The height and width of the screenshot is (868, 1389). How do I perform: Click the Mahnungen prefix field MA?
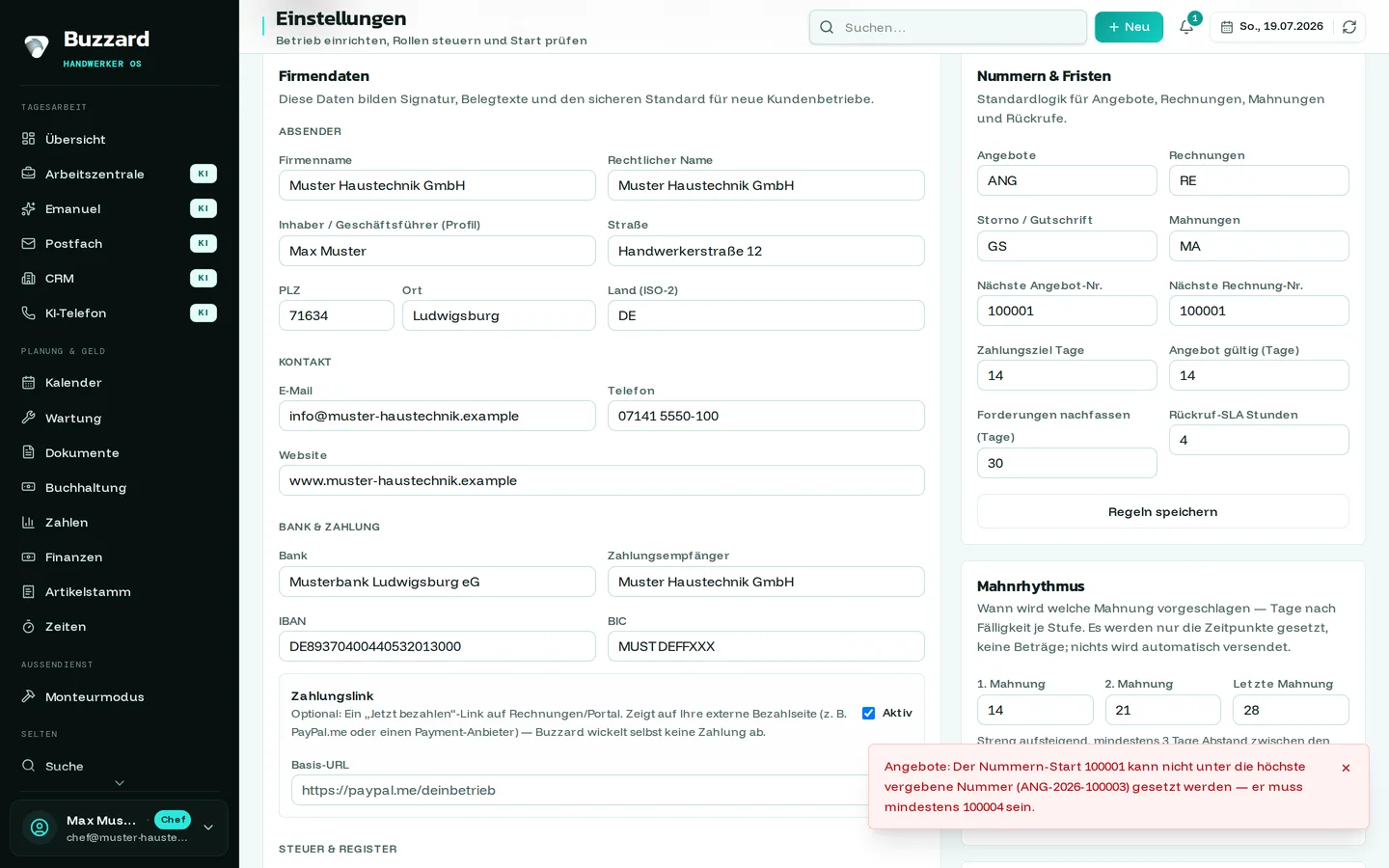coord(1259,246)
